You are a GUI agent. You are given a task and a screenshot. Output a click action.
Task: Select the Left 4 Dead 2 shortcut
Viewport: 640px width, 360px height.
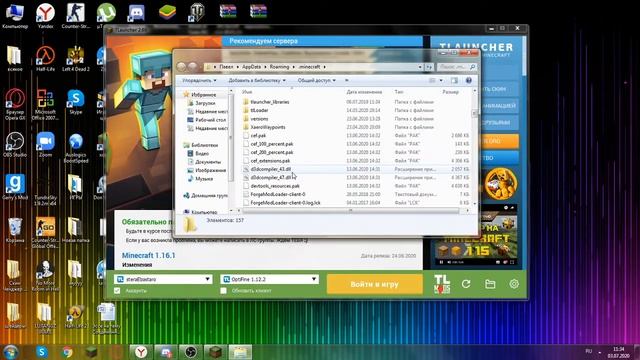pyautogui.click(x=76, y=59)
